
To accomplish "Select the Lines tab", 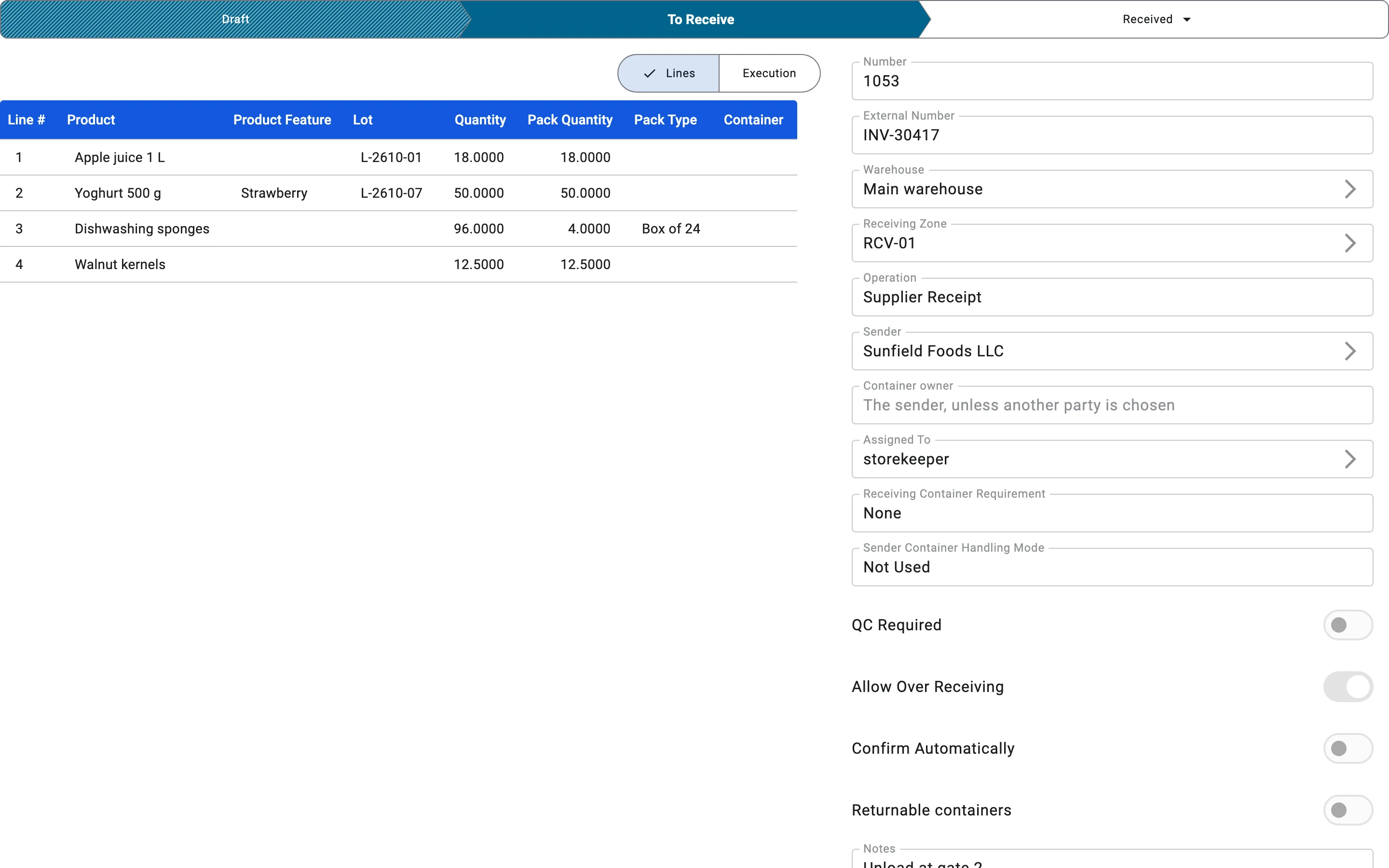I will (668, 73).
